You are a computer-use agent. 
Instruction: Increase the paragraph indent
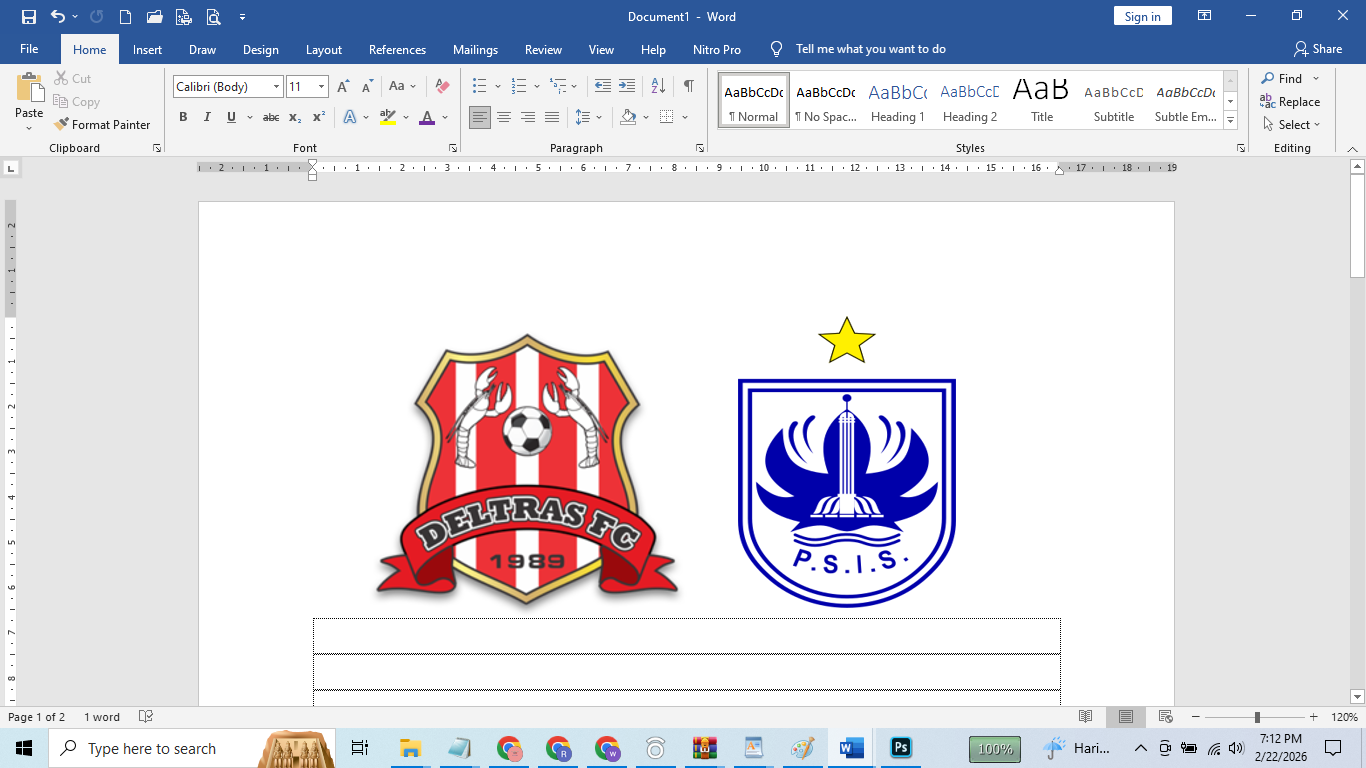pos(627,87)
